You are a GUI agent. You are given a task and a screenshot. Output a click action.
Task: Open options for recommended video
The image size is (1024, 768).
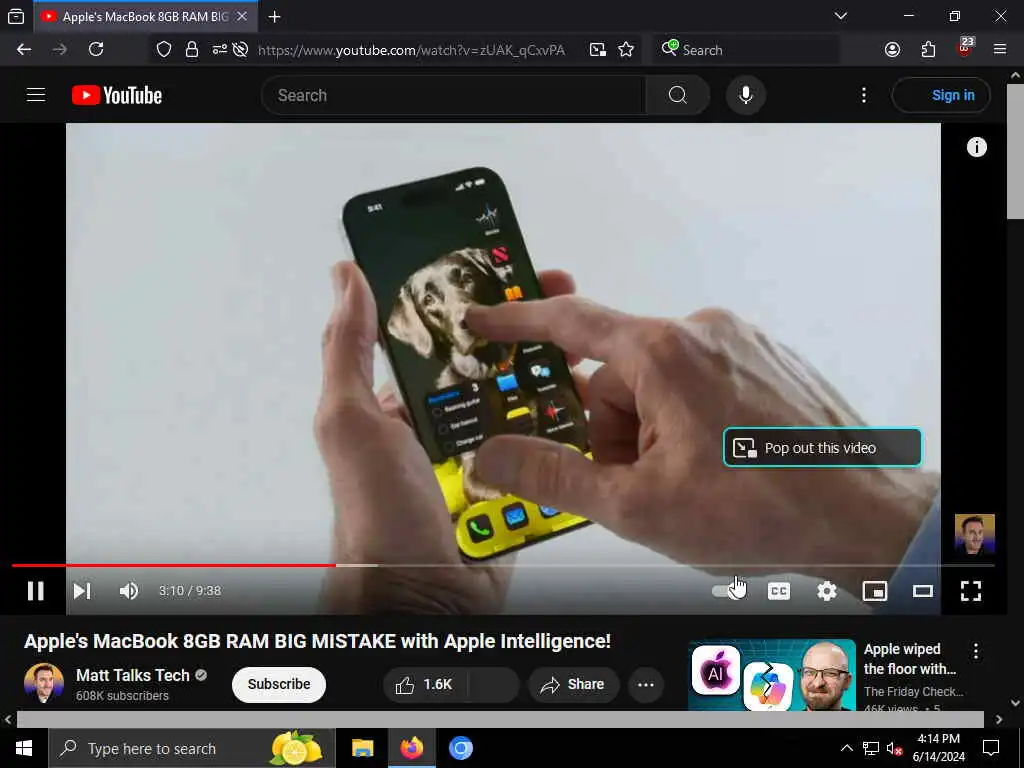(x=976, y=650)
